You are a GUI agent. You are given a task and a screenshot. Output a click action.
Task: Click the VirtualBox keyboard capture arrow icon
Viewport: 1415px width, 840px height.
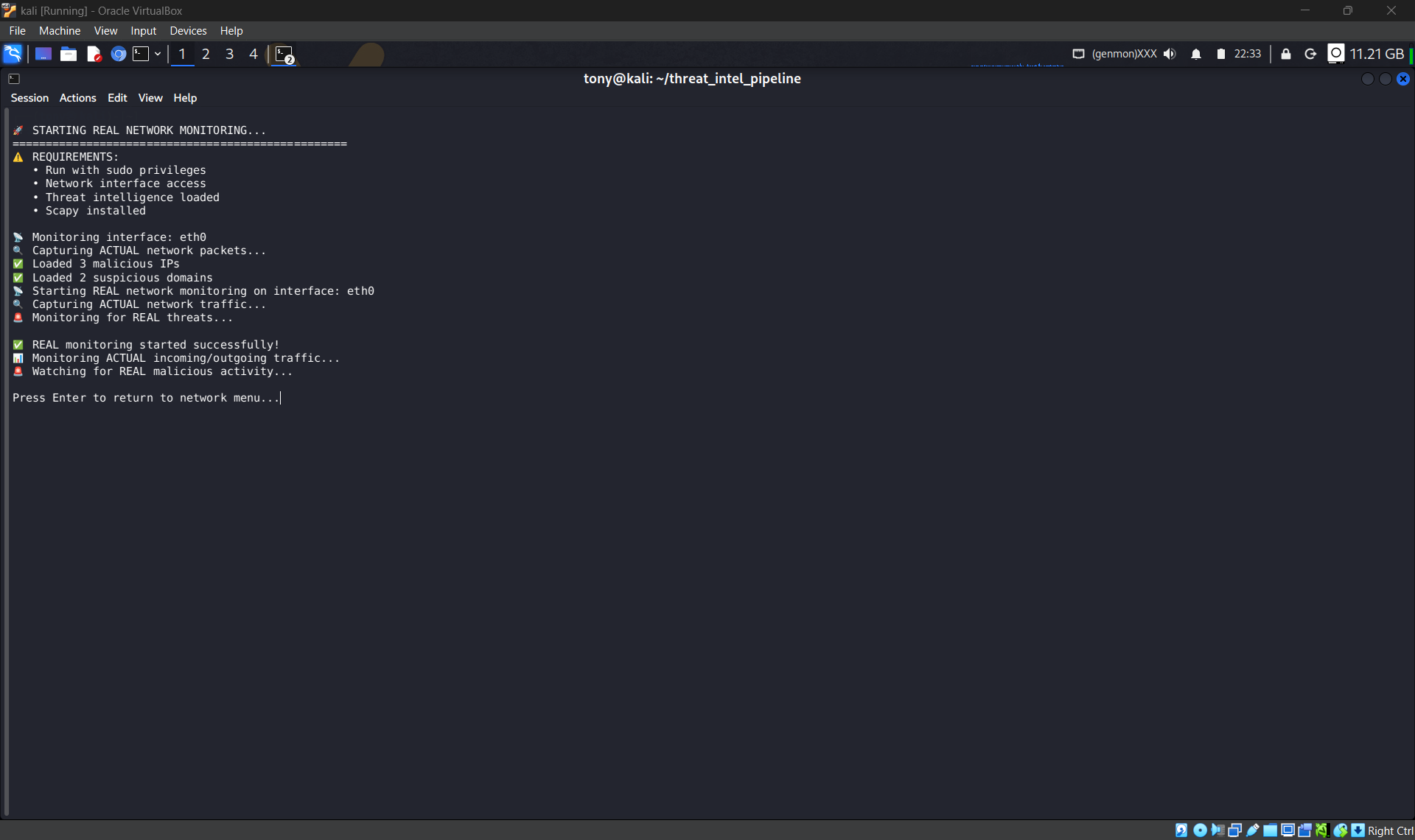[1358, 830]
